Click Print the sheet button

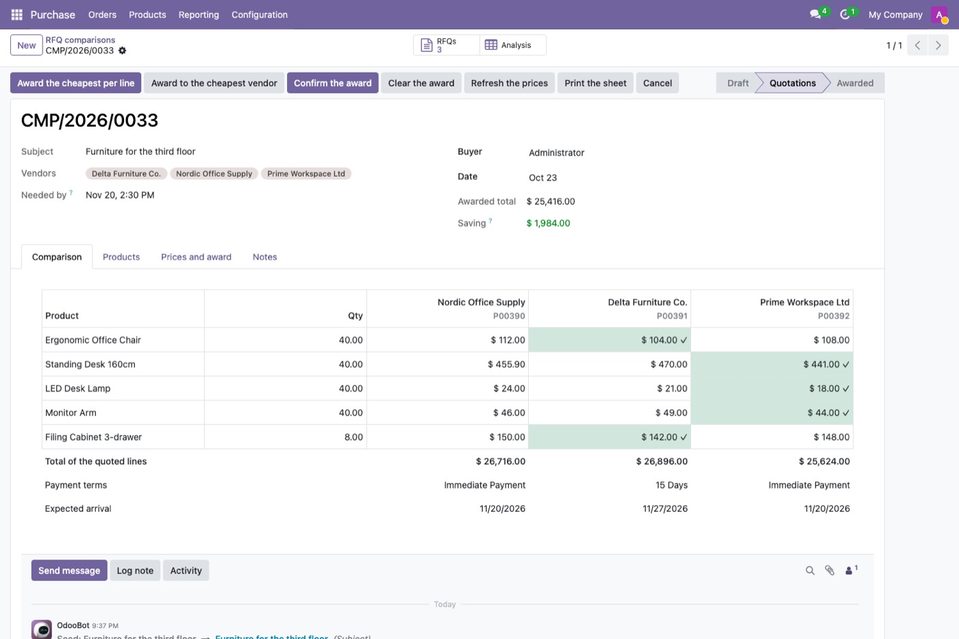(596, 83)
